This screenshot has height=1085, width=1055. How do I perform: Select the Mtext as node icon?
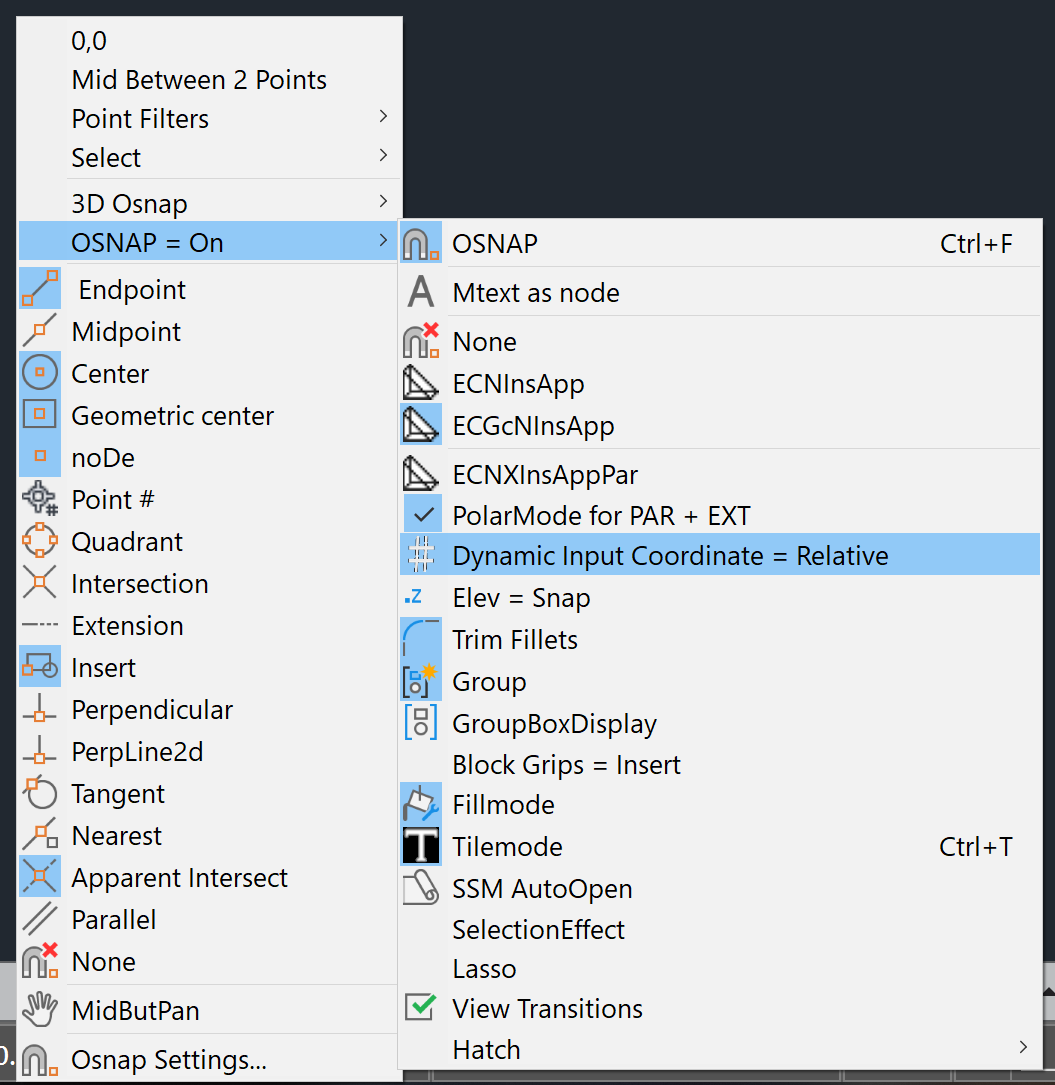click(421, 293)
